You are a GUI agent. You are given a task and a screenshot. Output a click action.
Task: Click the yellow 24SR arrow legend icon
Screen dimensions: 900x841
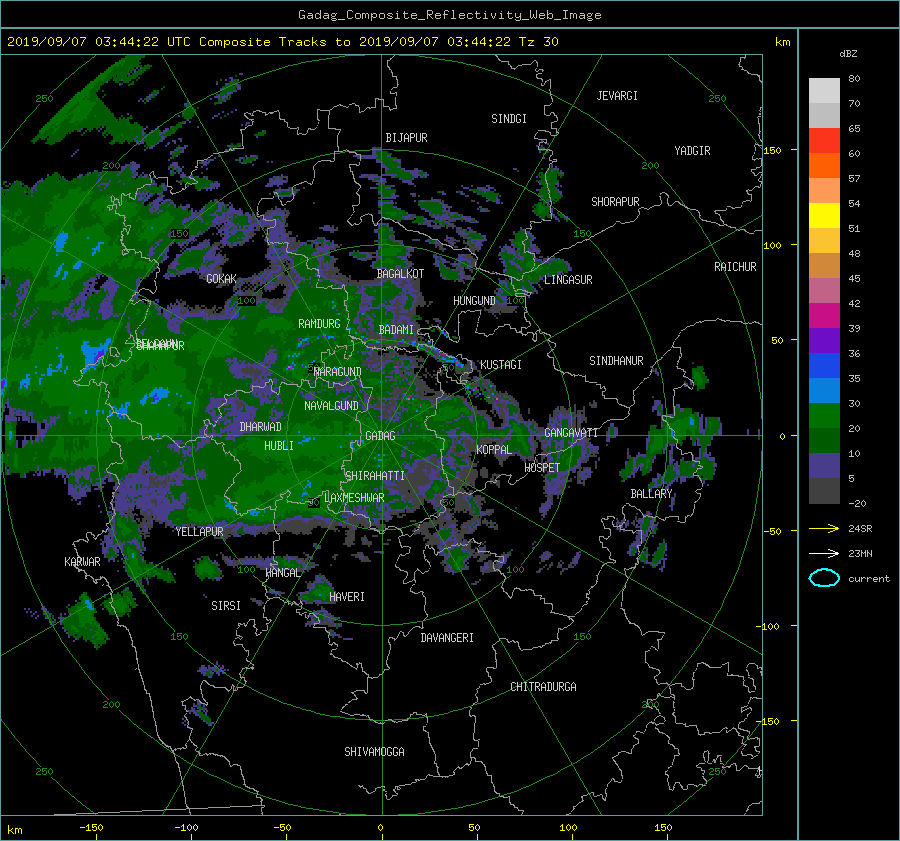coord(824,528)
